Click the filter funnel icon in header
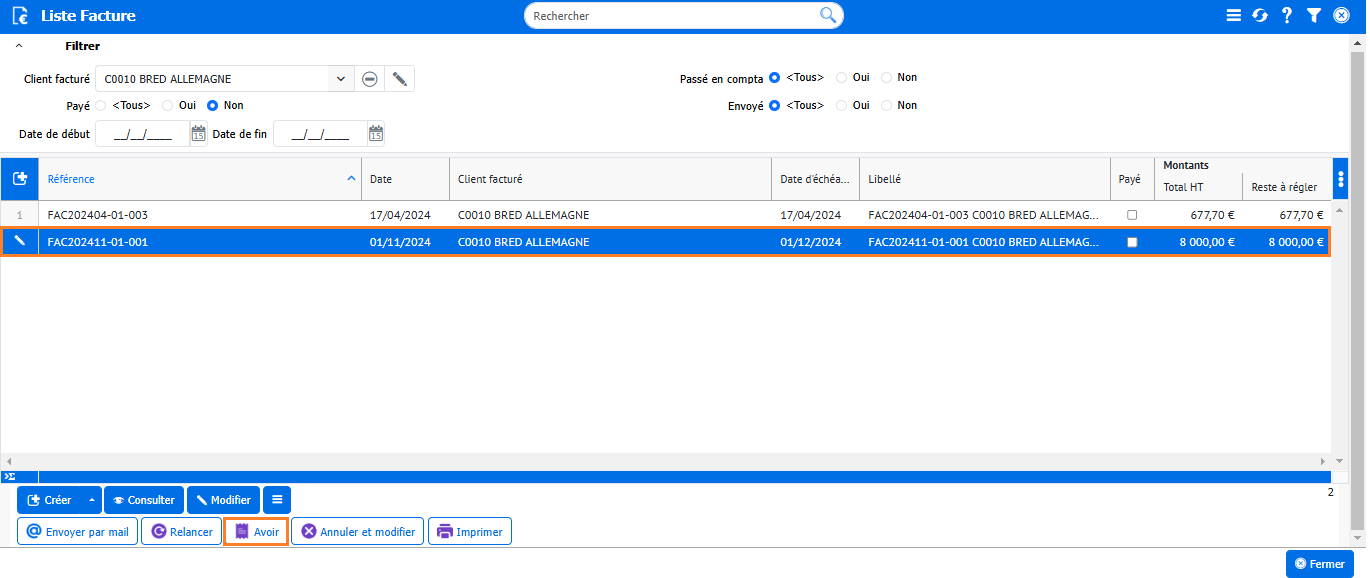1370x578 pixels. pos(1314,16)
